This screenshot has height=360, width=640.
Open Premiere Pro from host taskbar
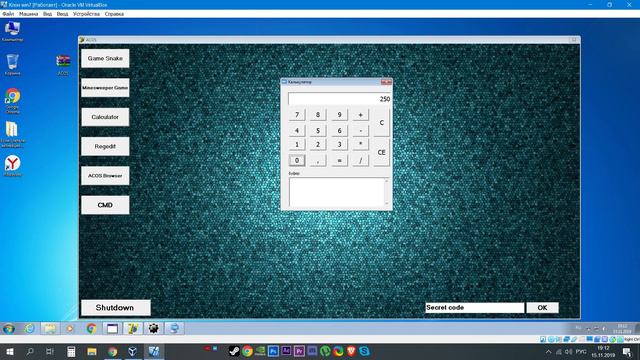299,351
